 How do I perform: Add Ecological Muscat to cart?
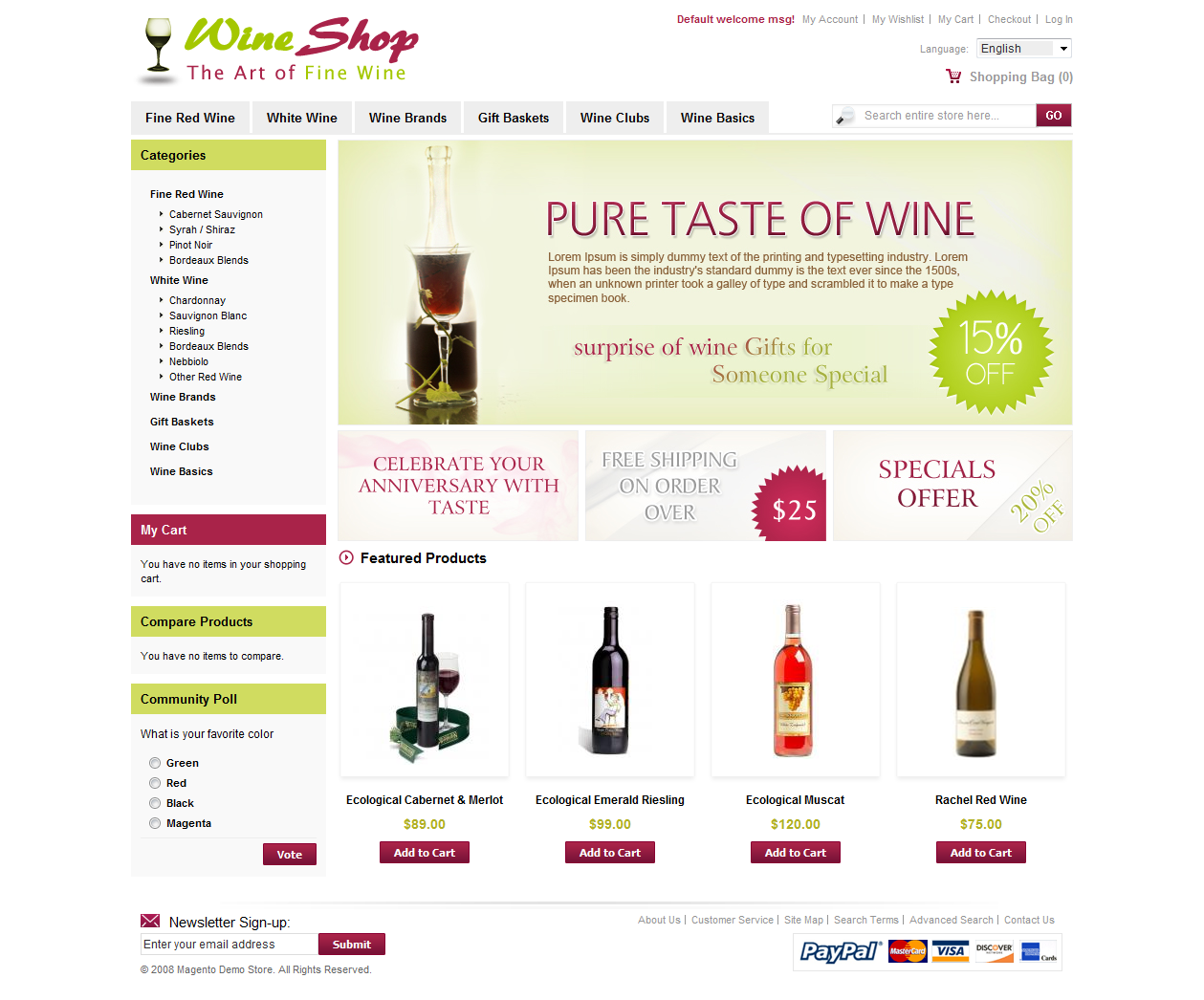pyautogui.click(x=796, y=853)
